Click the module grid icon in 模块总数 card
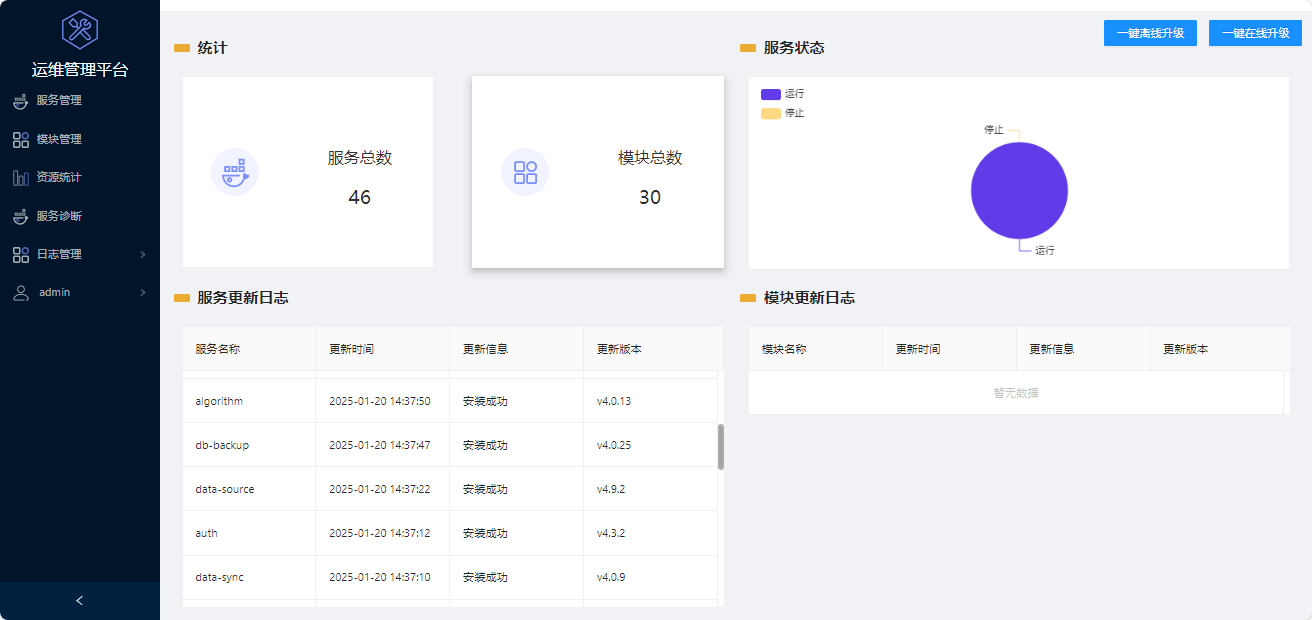This screenshot has width=1312, height=620. [525, 172]
